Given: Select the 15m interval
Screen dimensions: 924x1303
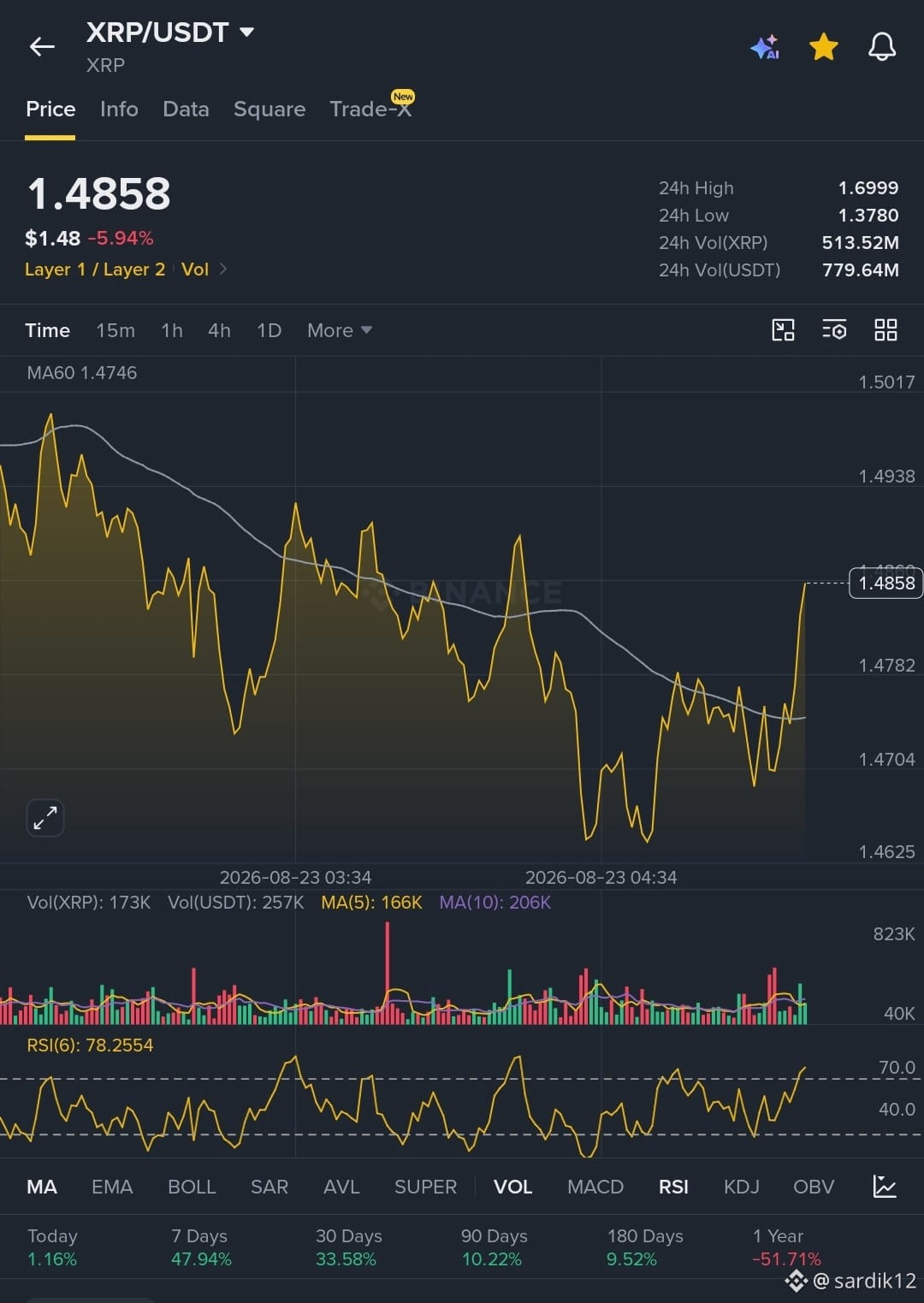Looking at the screenshot, I should coord(115,330).
